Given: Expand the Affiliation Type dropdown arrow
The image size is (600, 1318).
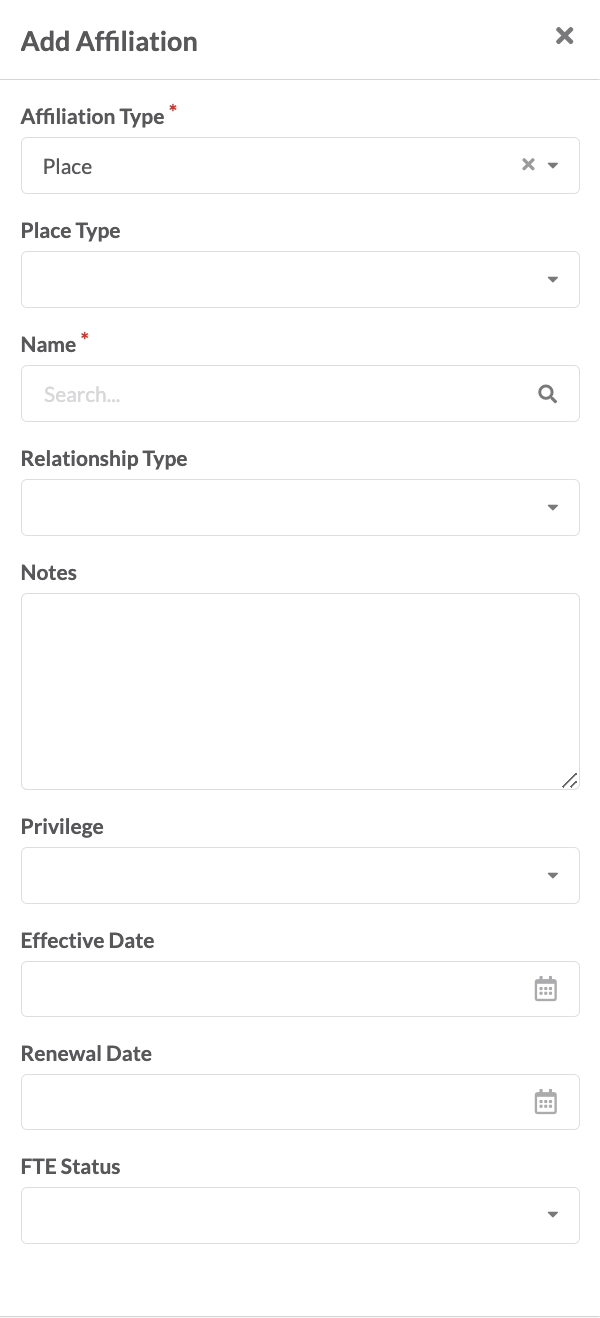Looking at the screenshot, I should coord(553,166).
